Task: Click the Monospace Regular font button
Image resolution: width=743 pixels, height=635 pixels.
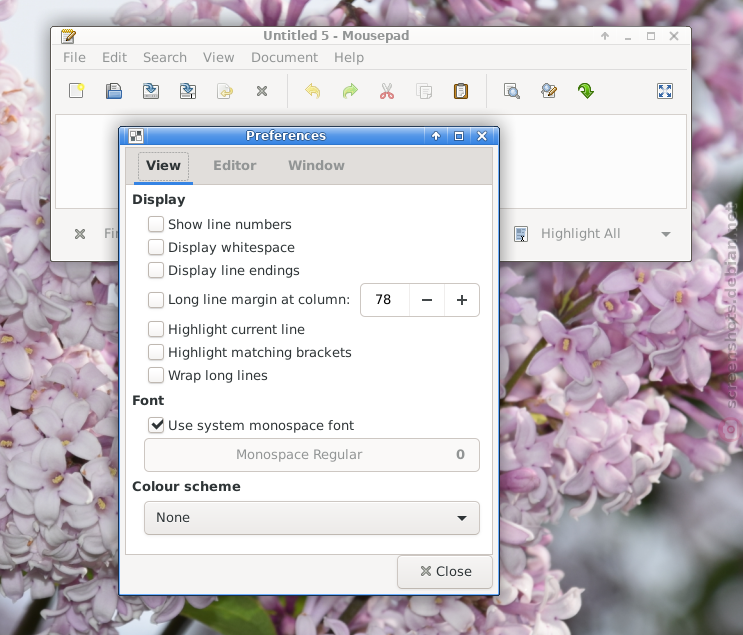Action: [x=312, y=454]
